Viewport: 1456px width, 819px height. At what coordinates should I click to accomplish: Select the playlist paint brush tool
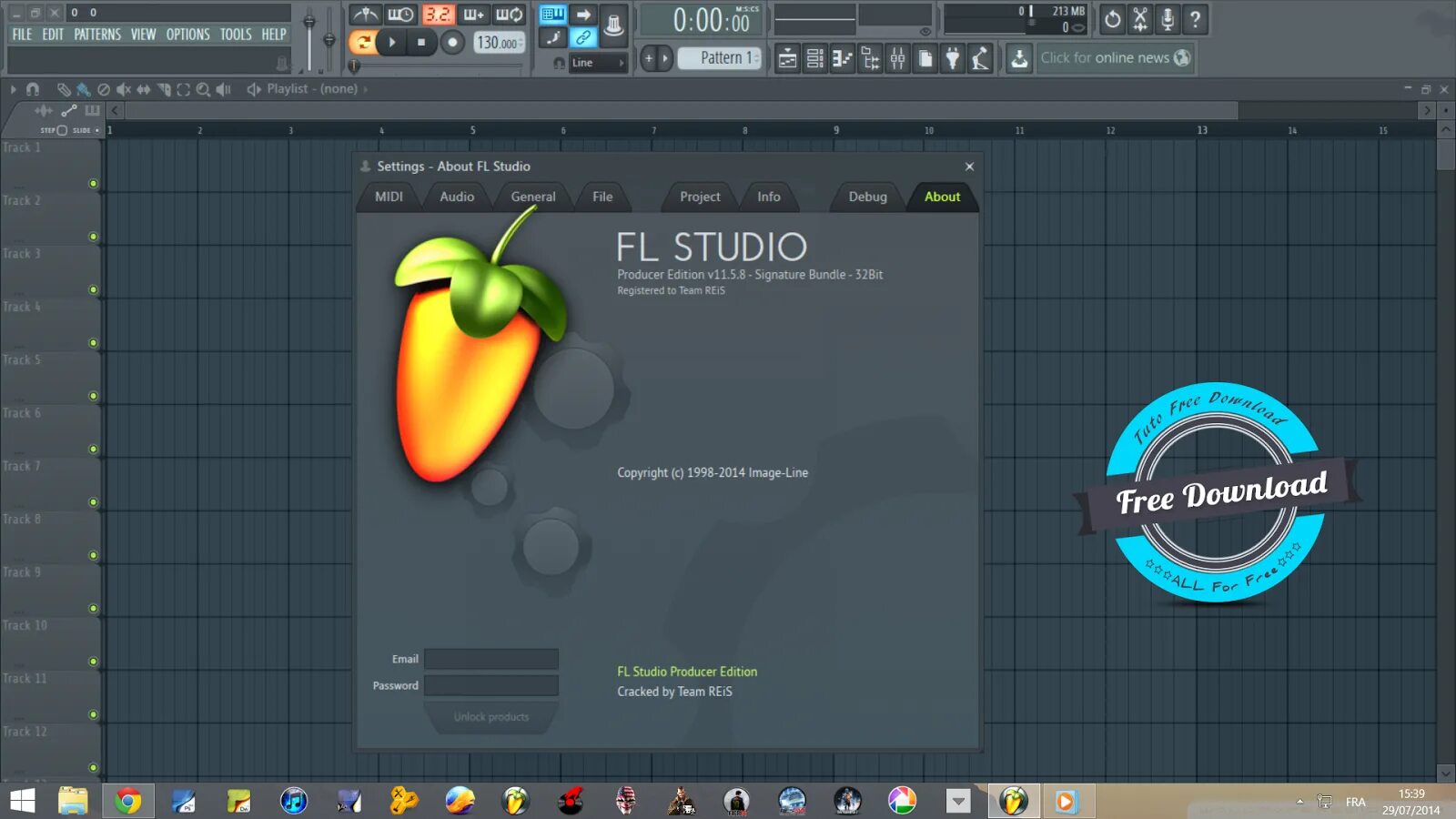84,89
